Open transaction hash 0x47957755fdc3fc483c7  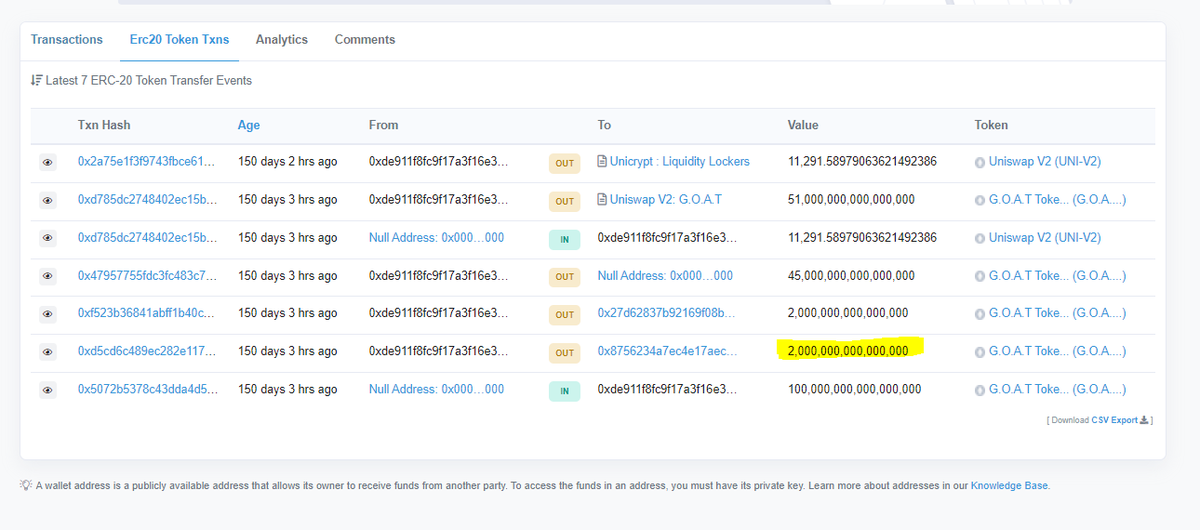click(x=146, y=275)
